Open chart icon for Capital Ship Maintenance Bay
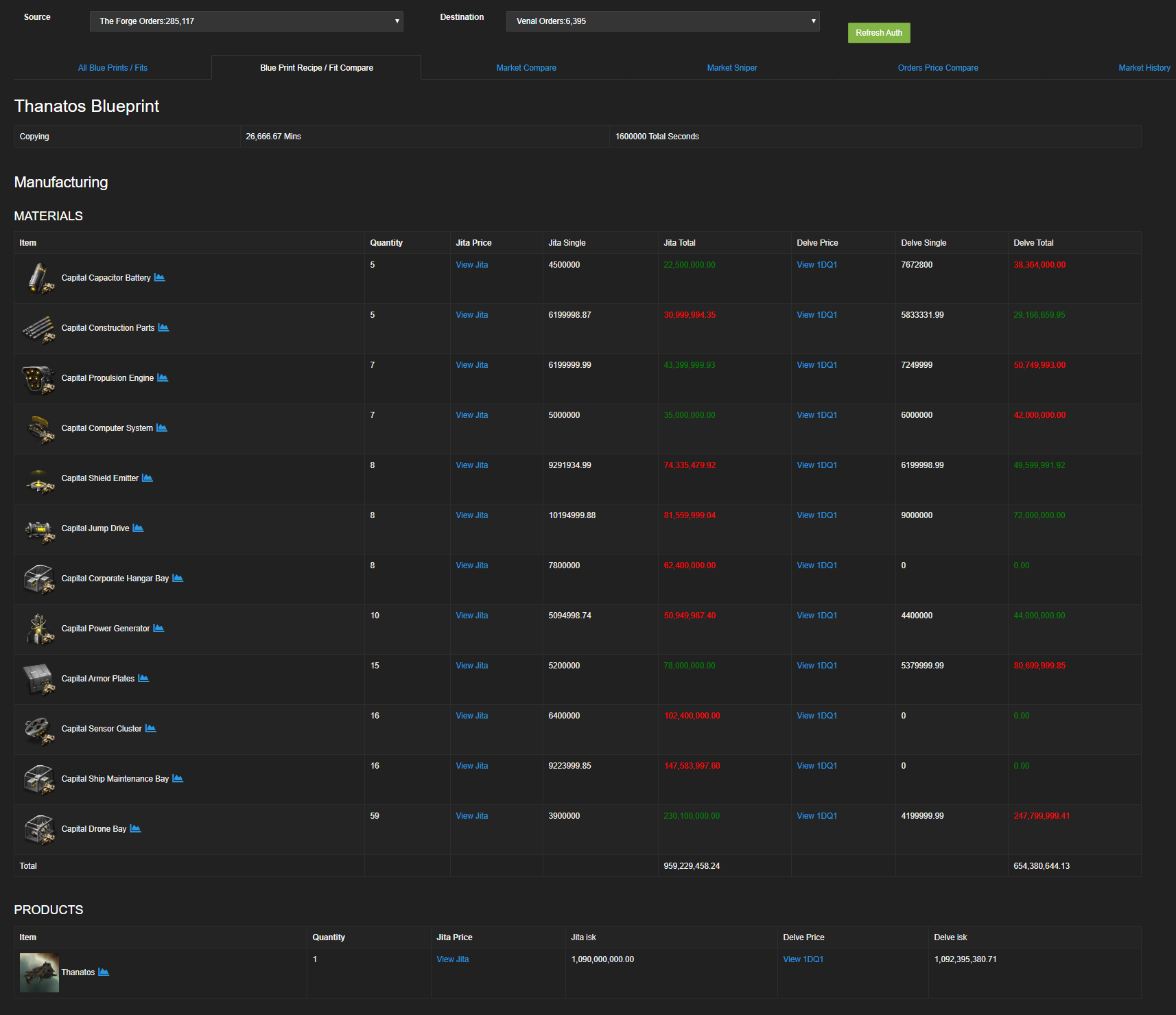Image resolution: width=1176 pixels, height=1015 pixels. (x=178, y=778)
